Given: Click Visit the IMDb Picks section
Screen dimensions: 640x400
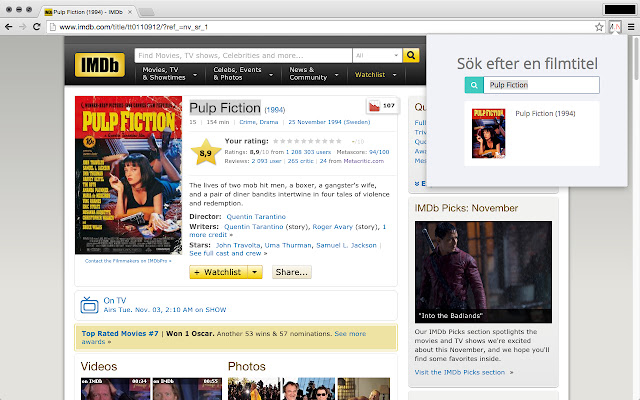Looking at the screenshot, I should [x=460, y=372].
